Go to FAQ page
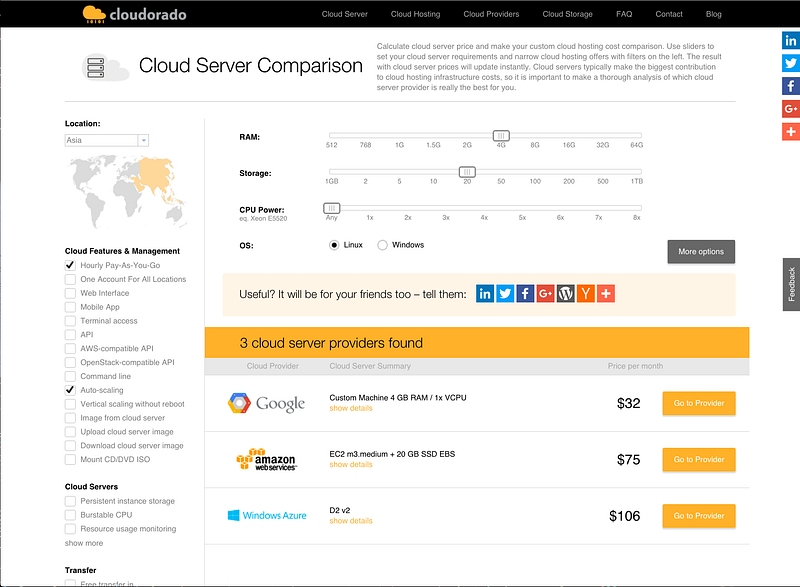The image size is (800, 587). [x=624, y=14]
